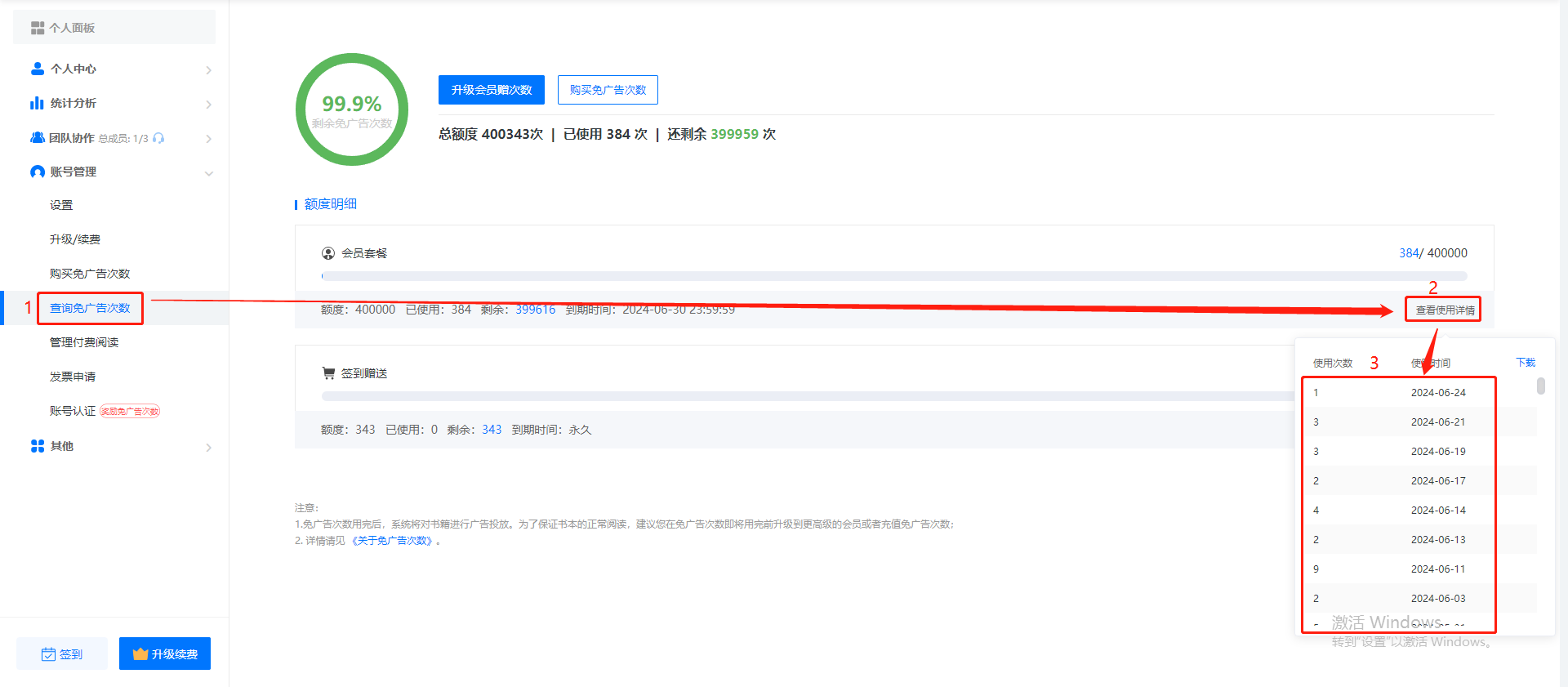This screenshot has width=1568, height=687.
Task: Open the 购买免广告次数 sidebar item
Action: (90, 274)
